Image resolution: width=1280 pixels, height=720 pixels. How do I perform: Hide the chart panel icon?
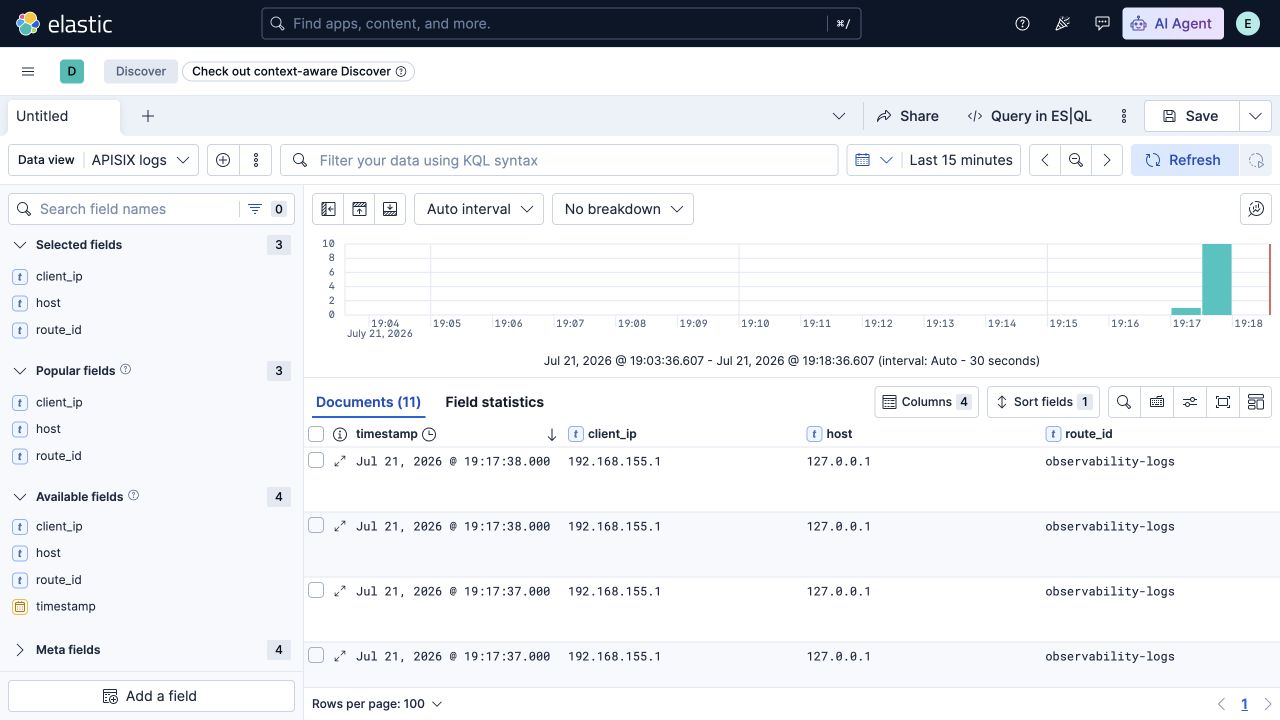pyautogui.click(x=359, y=209)
